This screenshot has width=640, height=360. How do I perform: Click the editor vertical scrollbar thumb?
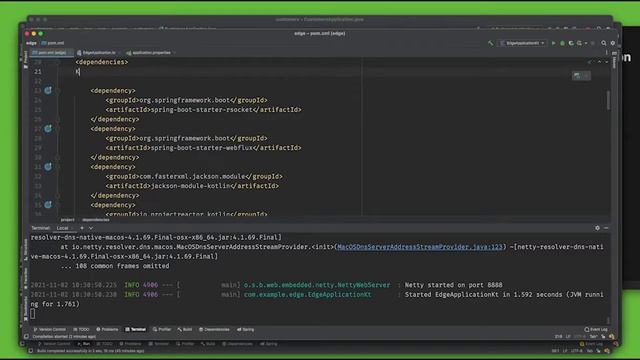(608, 100)
